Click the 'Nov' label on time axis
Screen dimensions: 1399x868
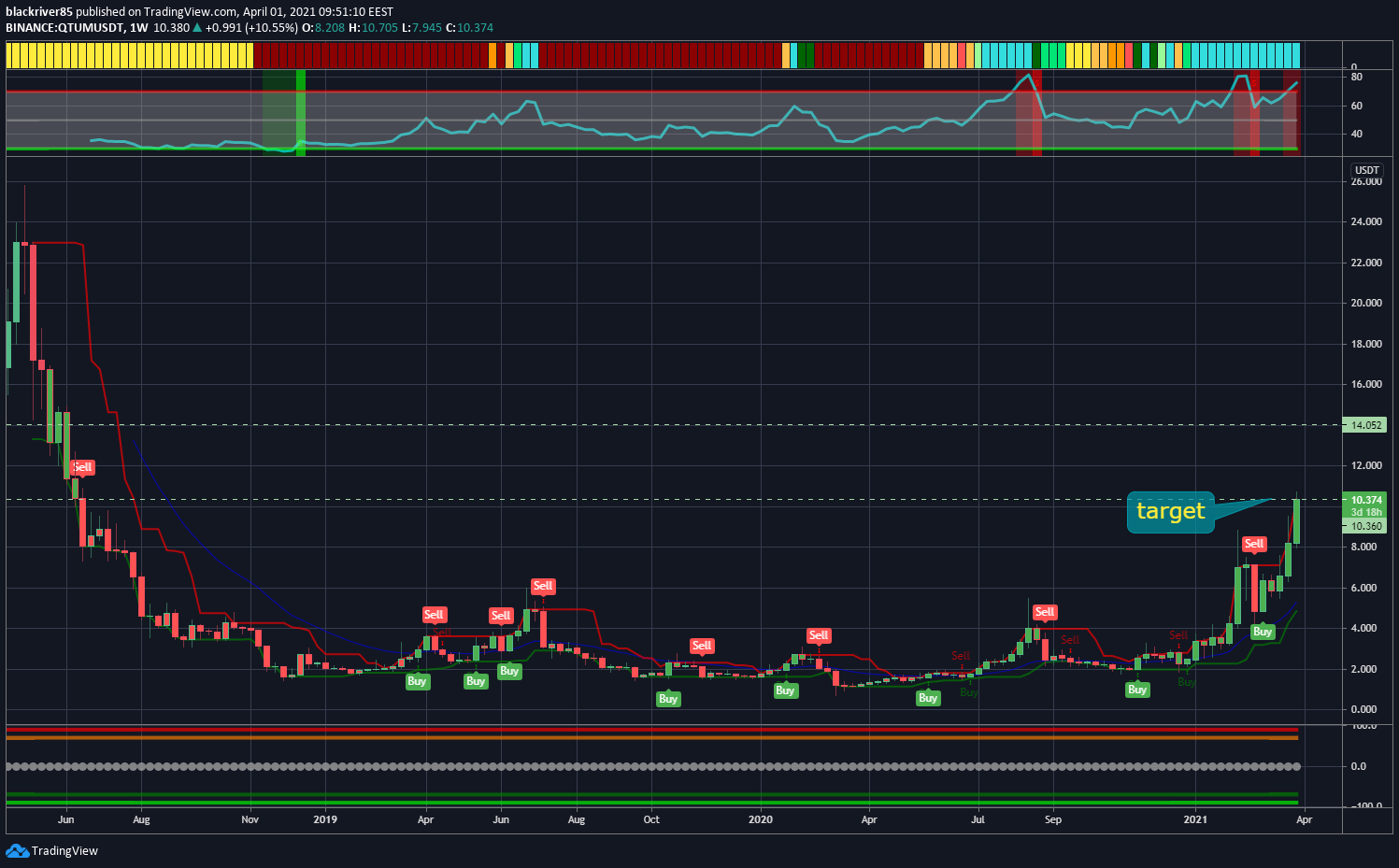250,820
